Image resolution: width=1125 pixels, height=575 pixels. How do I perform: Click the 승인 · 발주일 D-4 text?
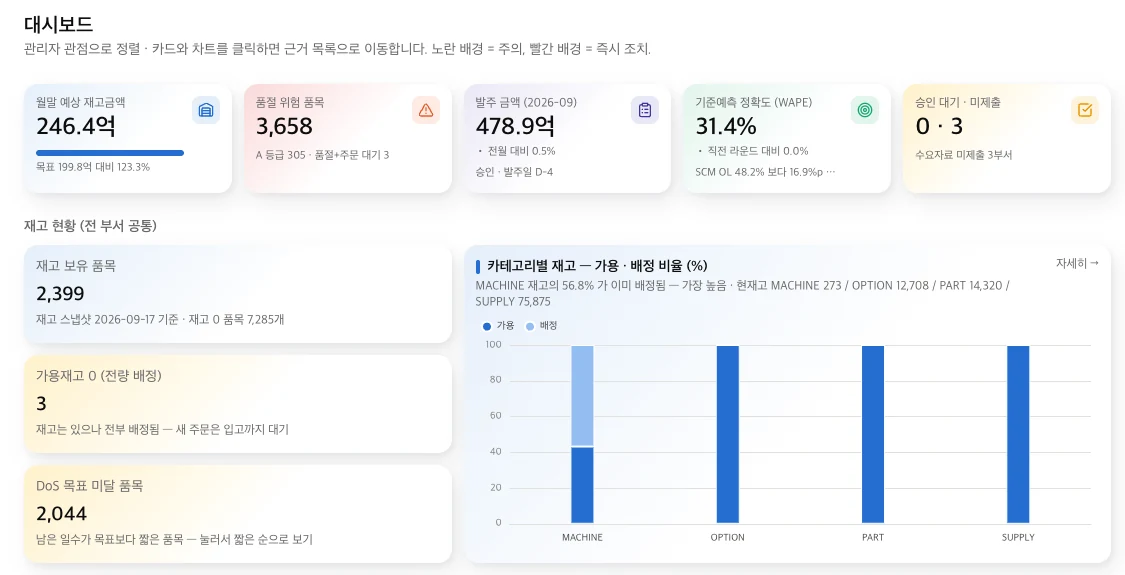(x=514, y=172)
